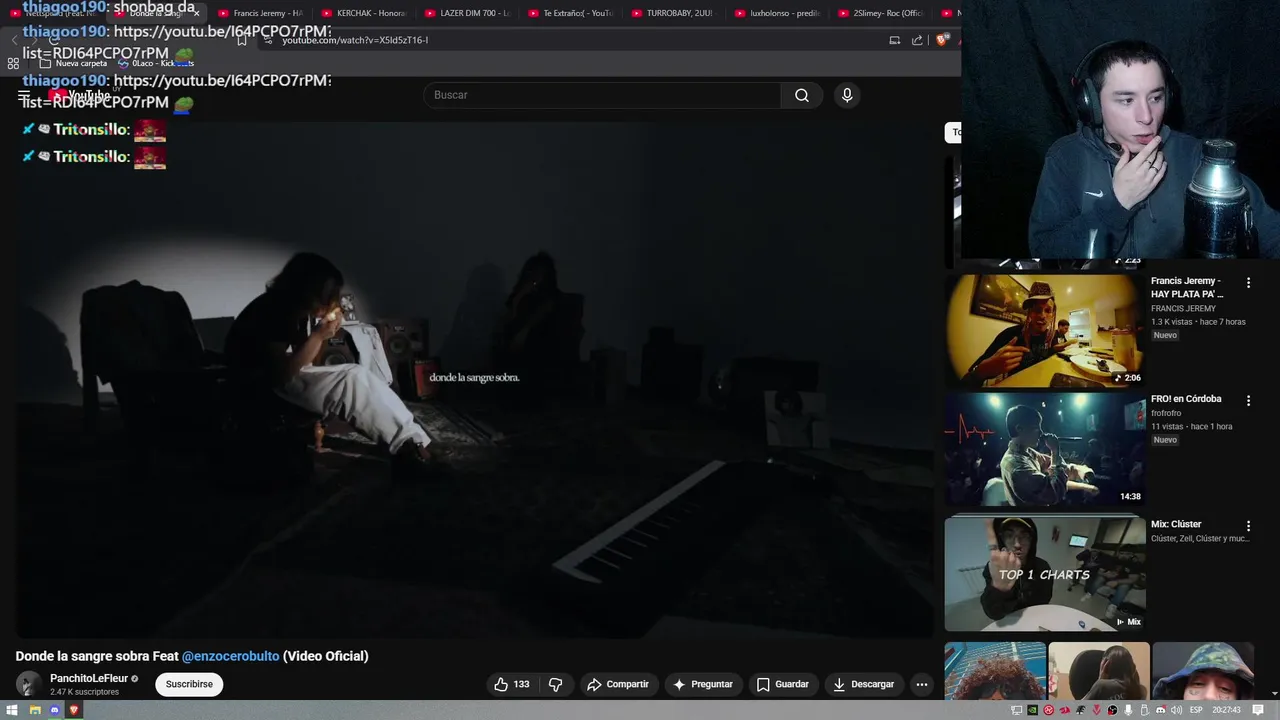Open Brave browser taskbar icon

pyautogui.click(x=74, y=710)
